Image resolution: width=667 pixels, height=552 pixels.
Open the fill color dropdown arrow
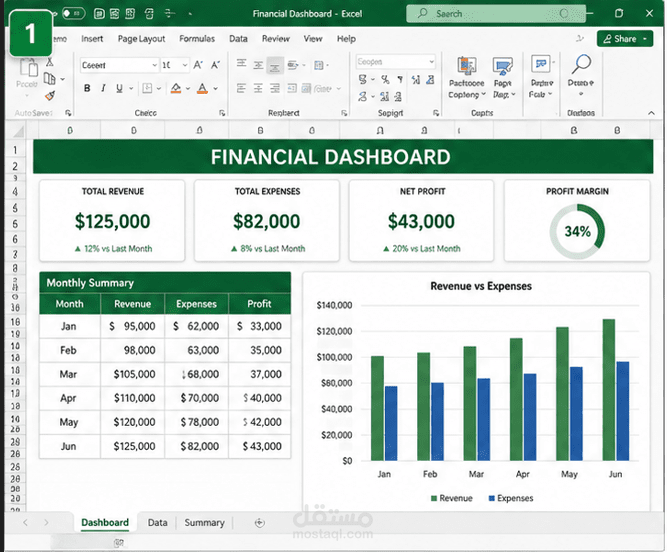188,88
